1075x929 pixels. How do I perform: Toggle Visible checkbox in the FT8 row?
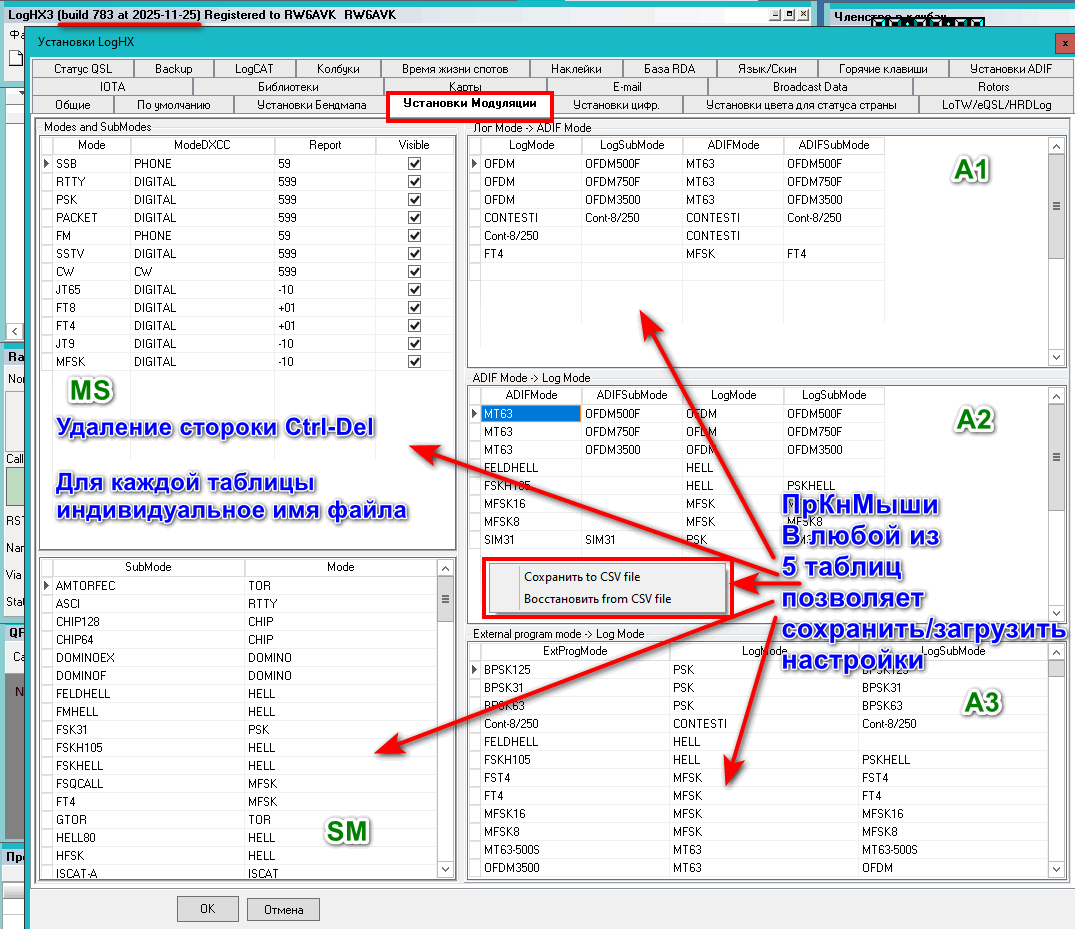click(414, 308)
